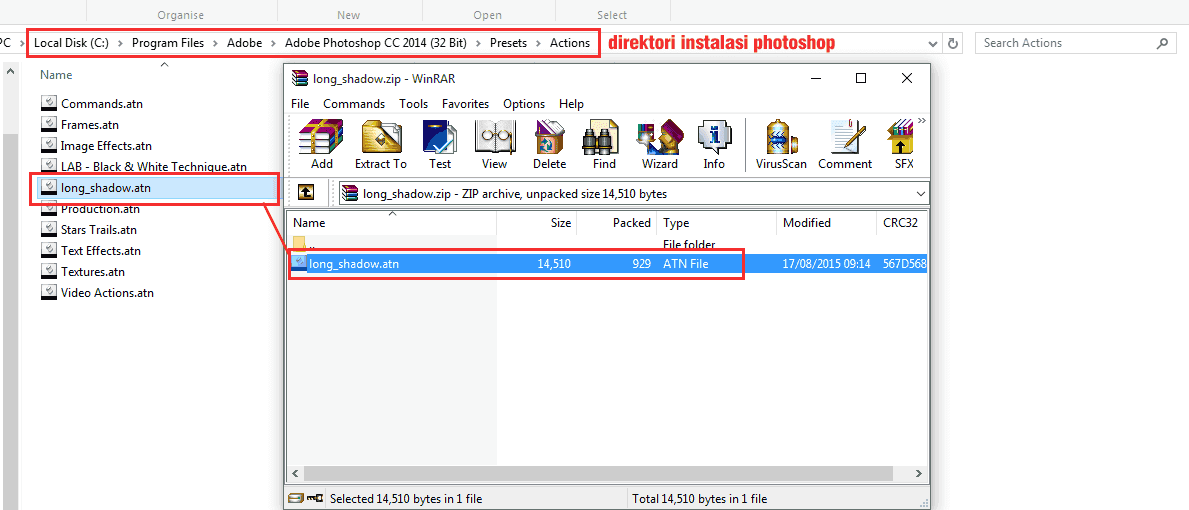
Task: Run VirusScan on archive
Action: (x=781, y=144)
